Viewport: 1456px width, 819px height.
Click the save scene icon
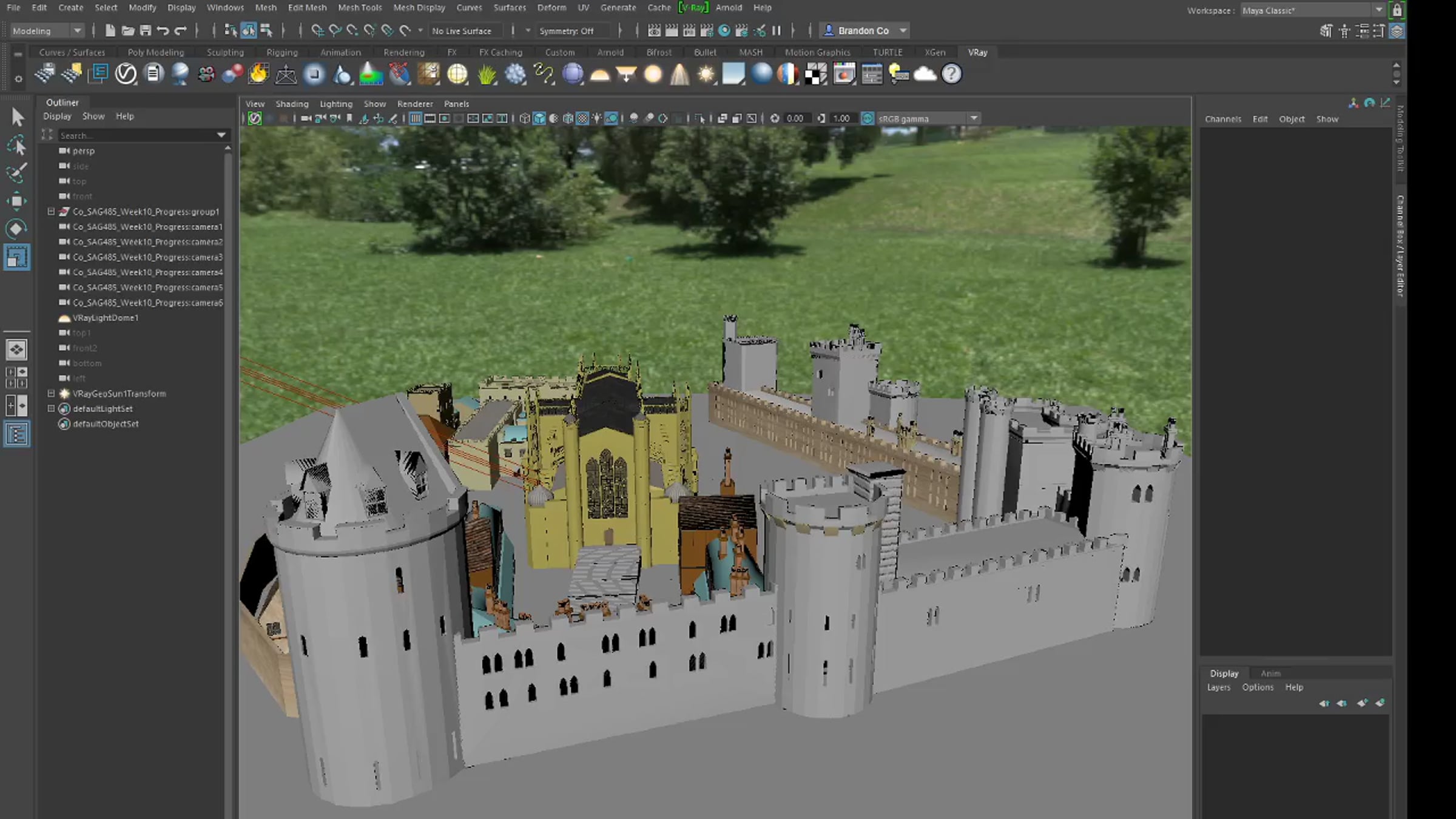tap(146, 30)
